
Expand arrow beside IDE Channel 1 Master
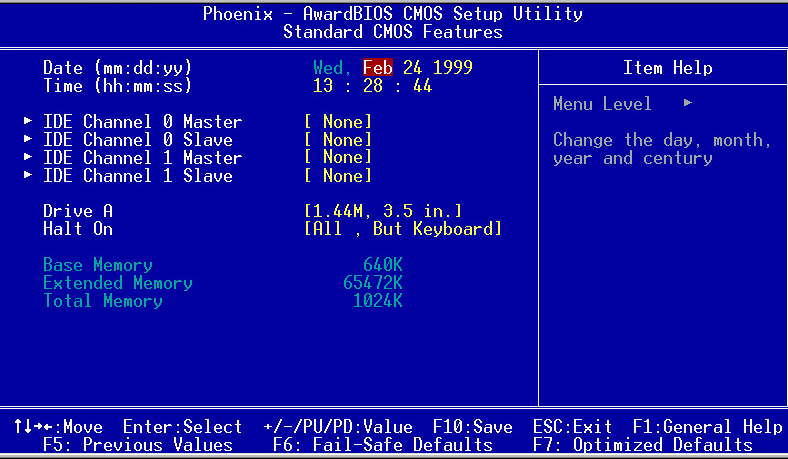pyautogui.click(x=28, y=158)
